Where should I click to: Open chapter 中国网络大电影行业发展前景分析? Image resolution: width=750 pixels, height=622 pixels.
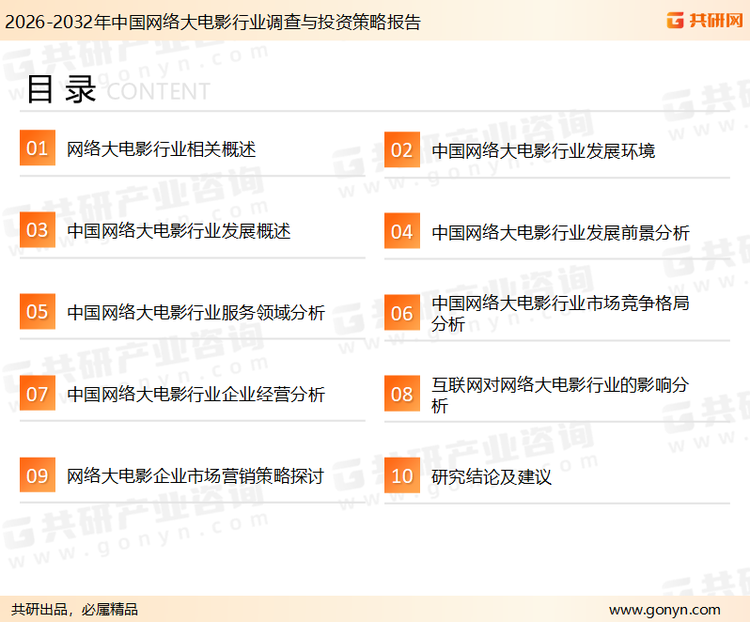point(561,233)
